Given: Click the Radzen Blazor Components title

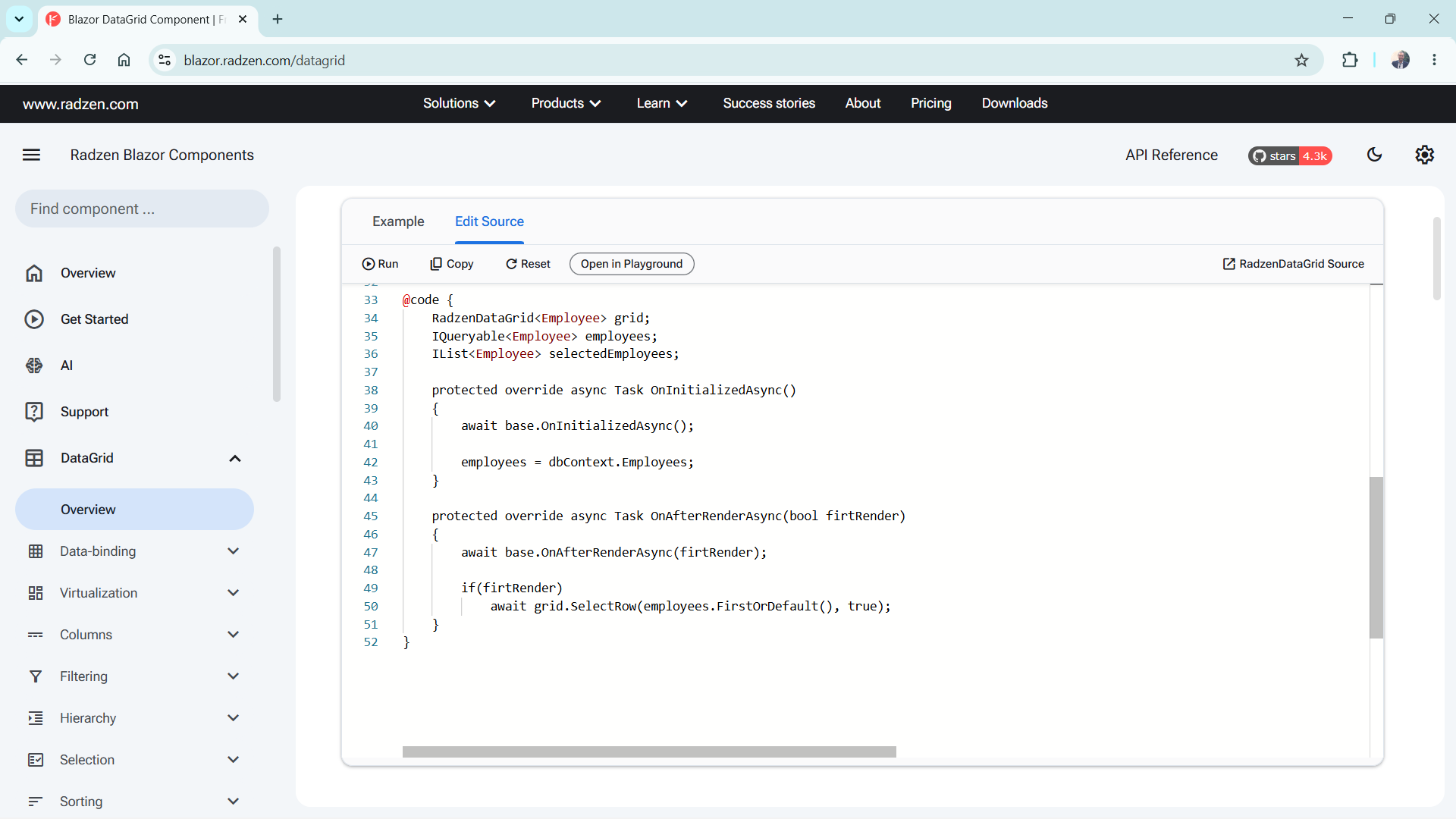Looking at the screenshot, I should (162, 155).
